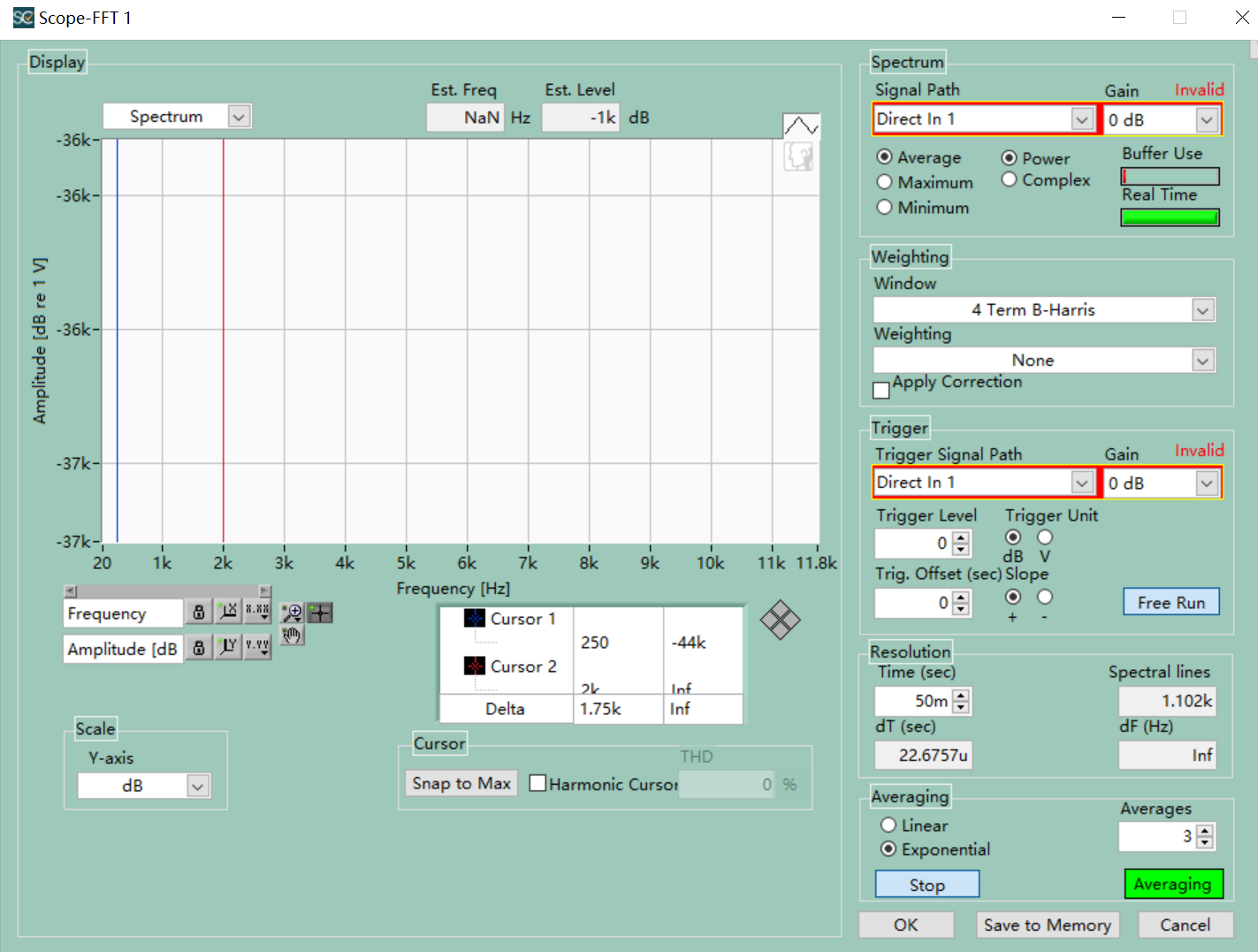Click the X-axis autoscale once icon
Screen dimensions: 1258x952
(228, 612)
